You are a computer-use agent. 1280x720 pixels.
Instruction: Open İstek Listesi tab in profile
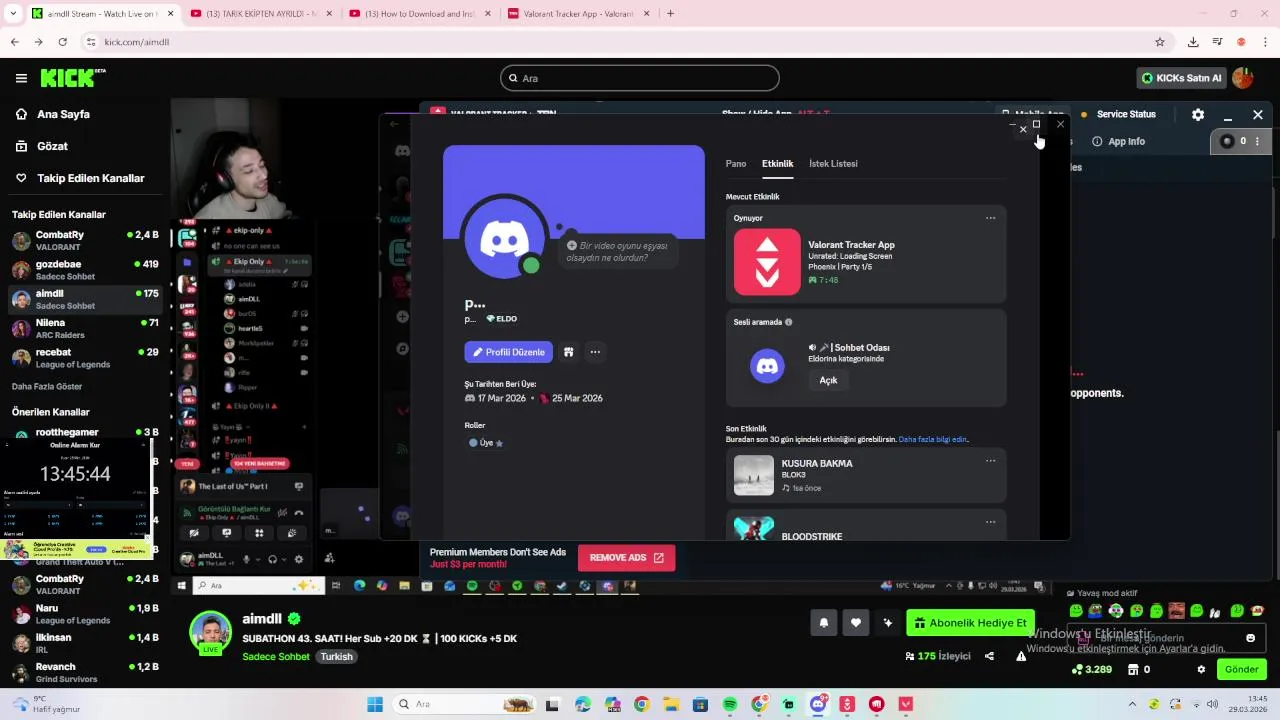click(x=833, y=163)
